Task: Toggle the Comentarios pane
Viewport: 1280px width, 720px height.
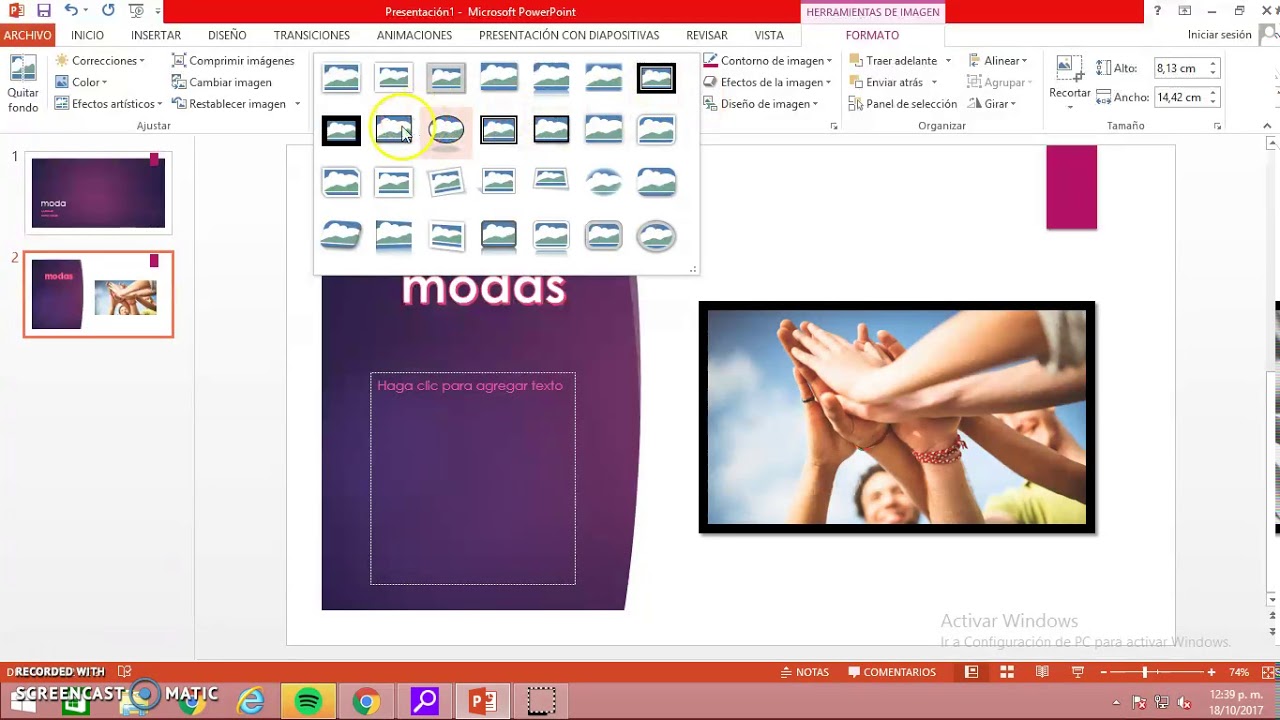Action: pos(892,672)
